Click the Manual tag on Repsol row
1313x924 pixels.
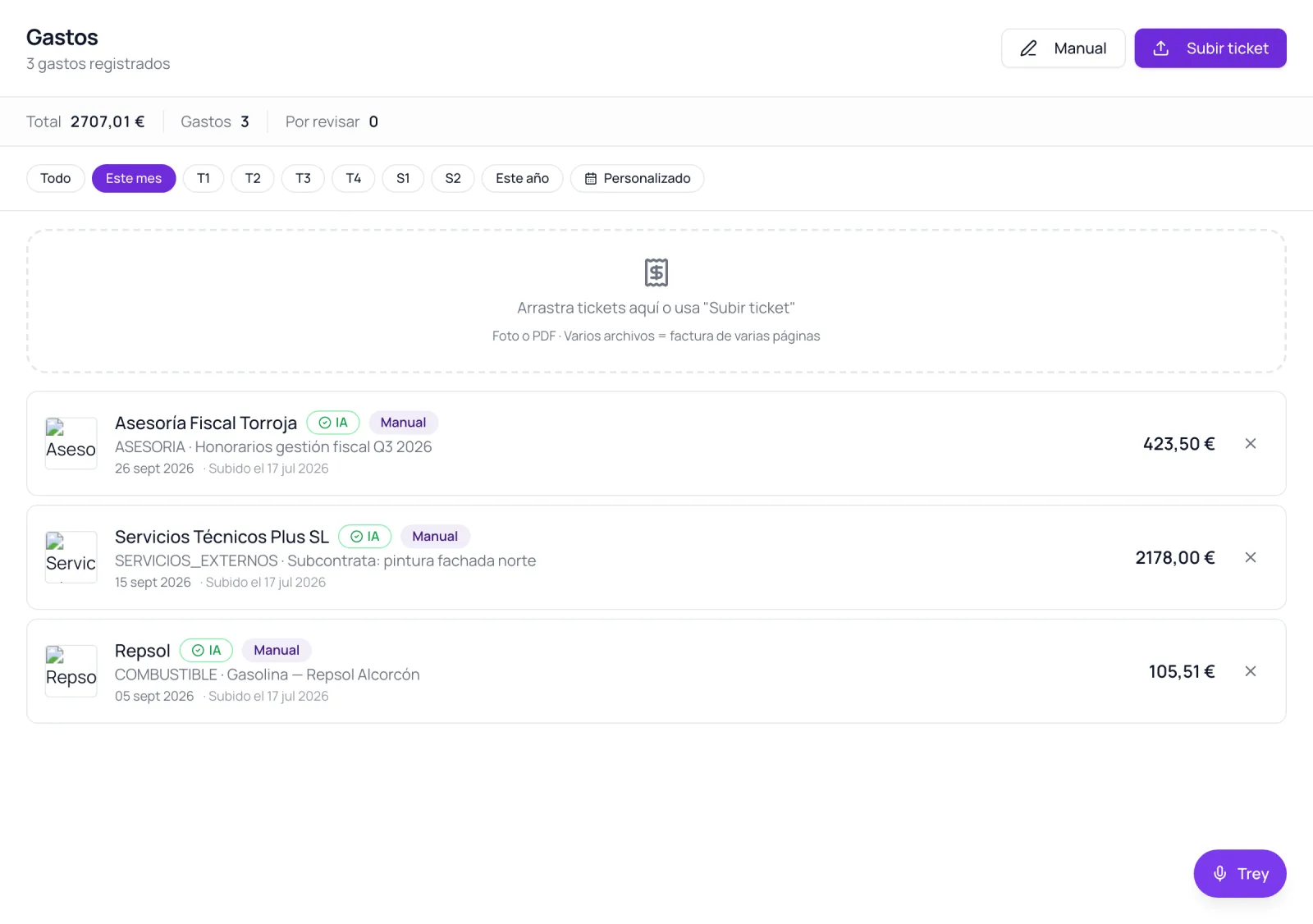click(x=277, y=651)
